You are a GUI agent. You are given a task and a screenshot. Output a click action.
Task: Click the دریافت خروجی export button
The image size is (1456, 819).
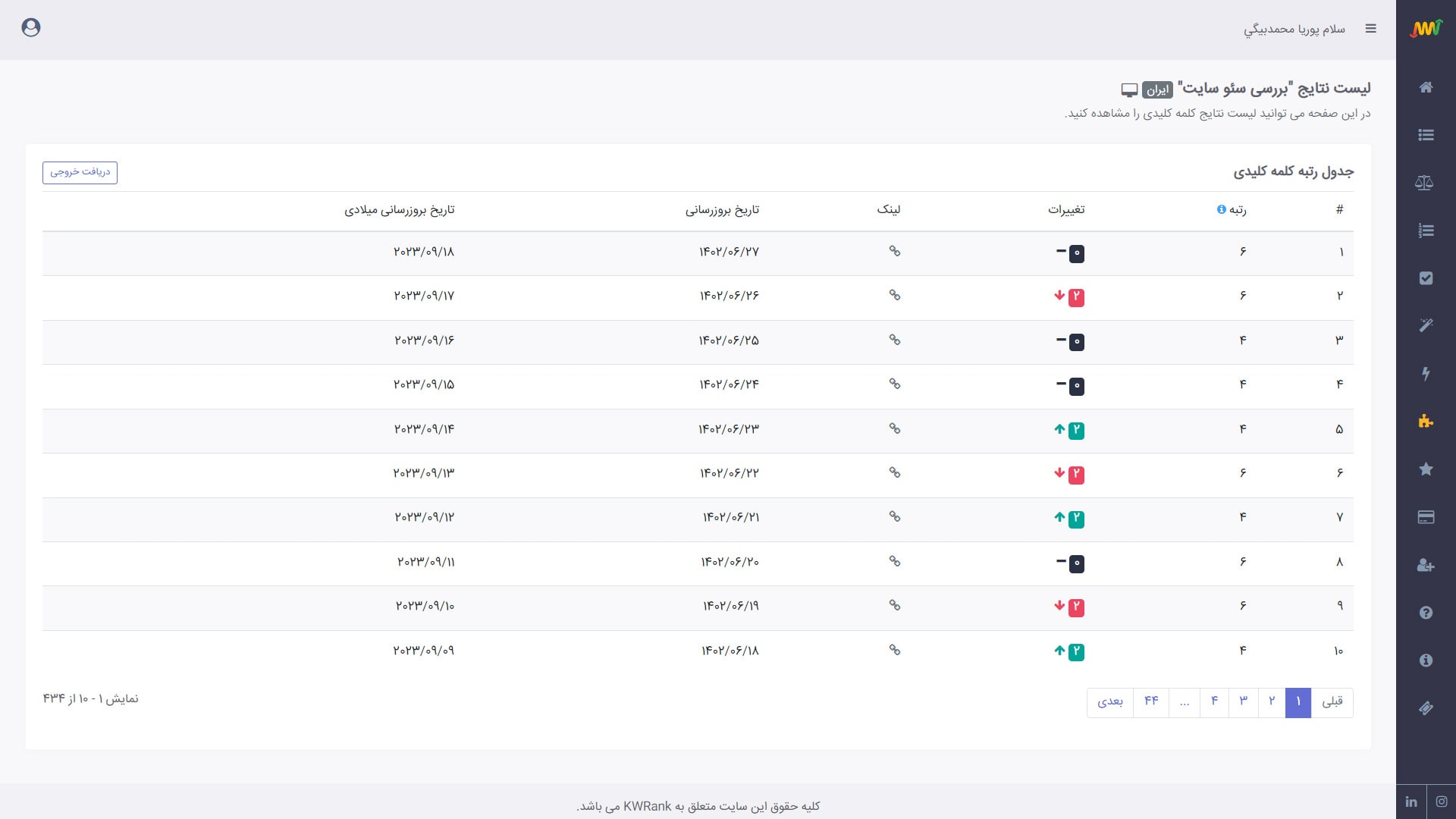pos(80,172)
